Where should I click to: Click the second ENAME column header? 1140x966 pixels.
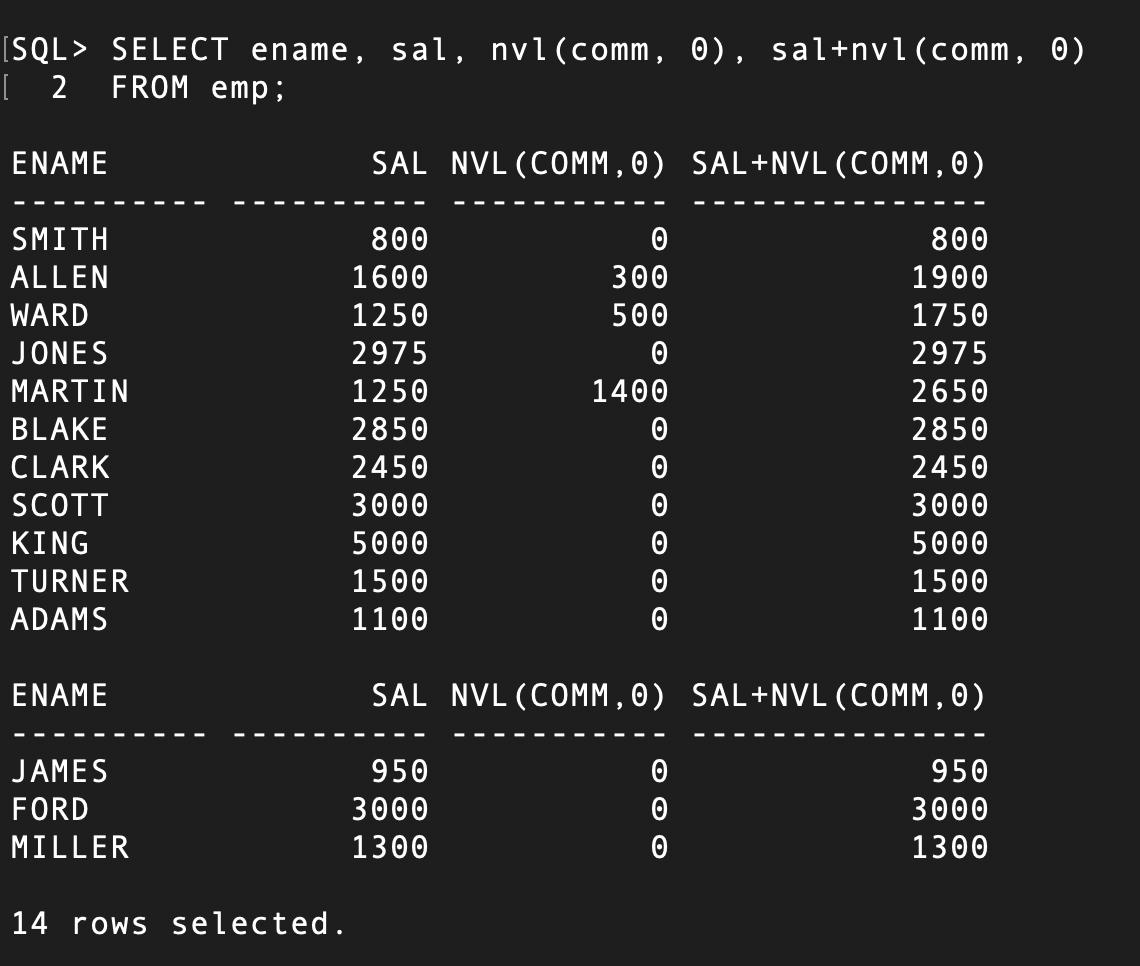click(x=60, y=696)
